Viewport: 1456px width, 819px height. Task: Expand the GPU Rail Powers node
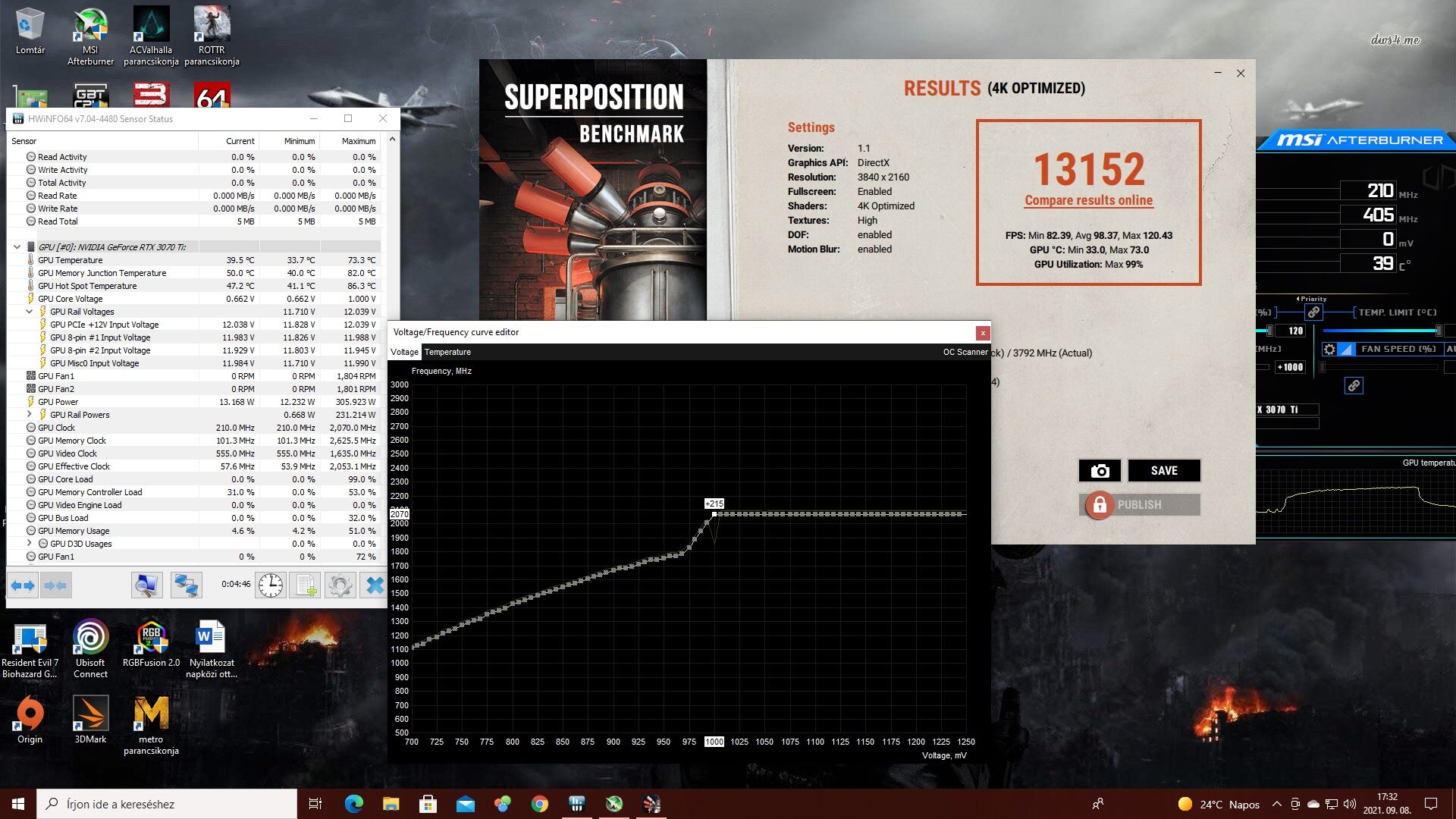tap(30, 415)
